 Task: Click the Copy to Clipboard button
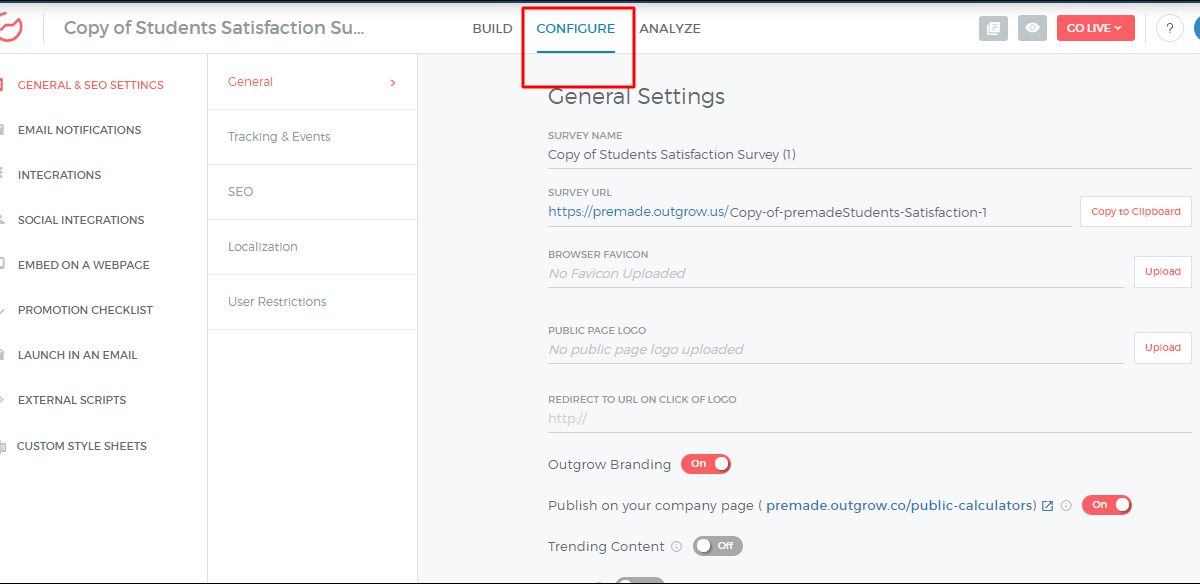pyautogui.click(x=1135, y=212)
